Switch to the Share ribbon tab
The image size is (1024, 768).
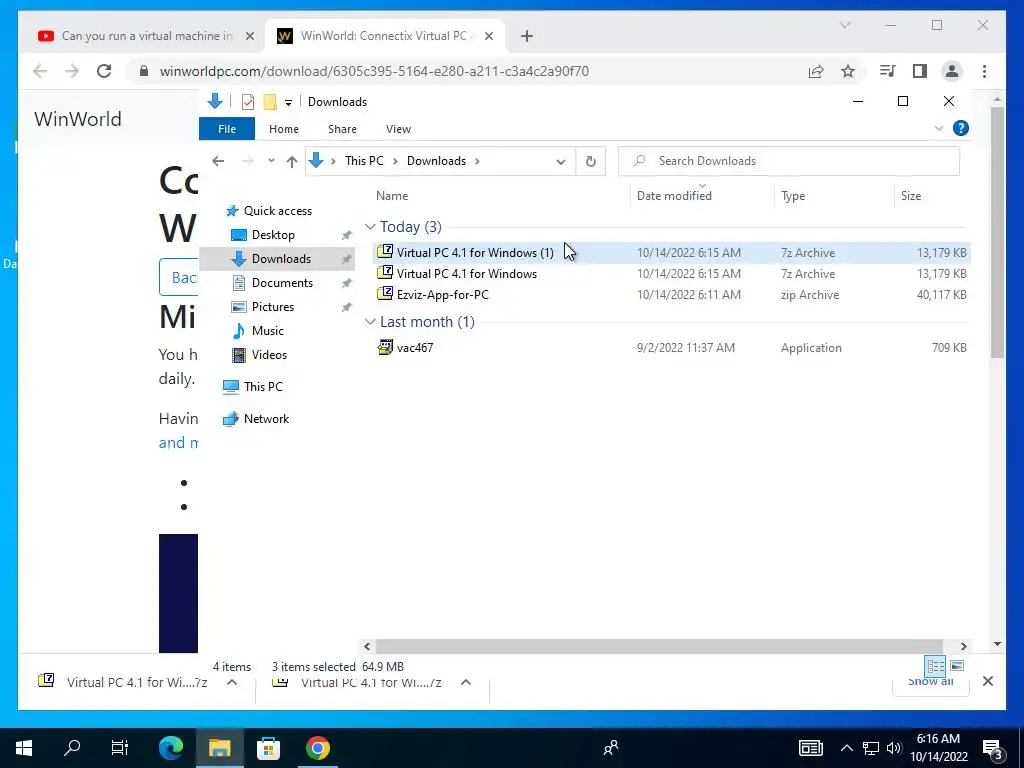[x=342, y=129]
